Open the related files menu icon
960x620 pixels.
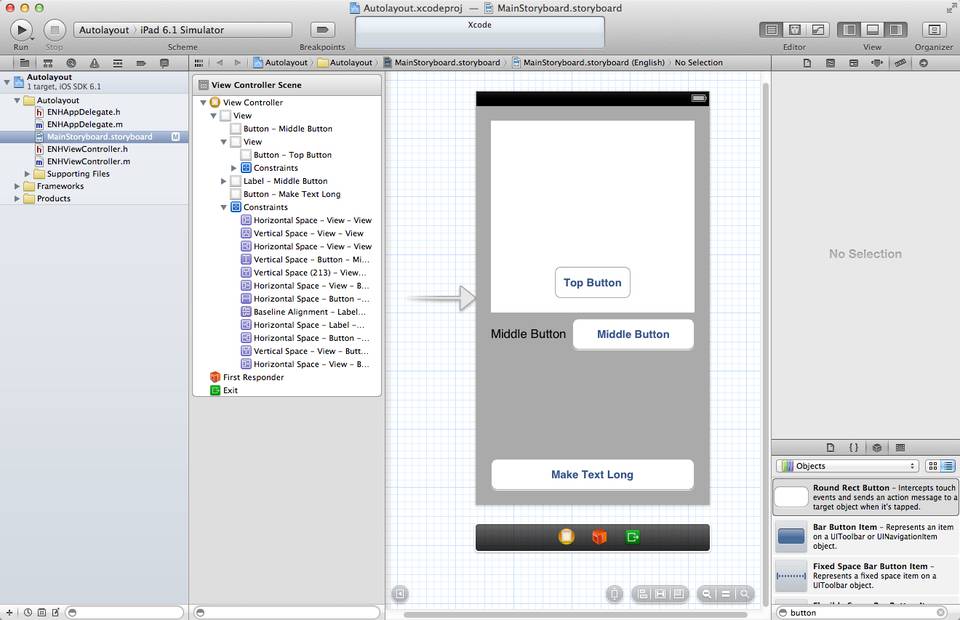point(198,62)
